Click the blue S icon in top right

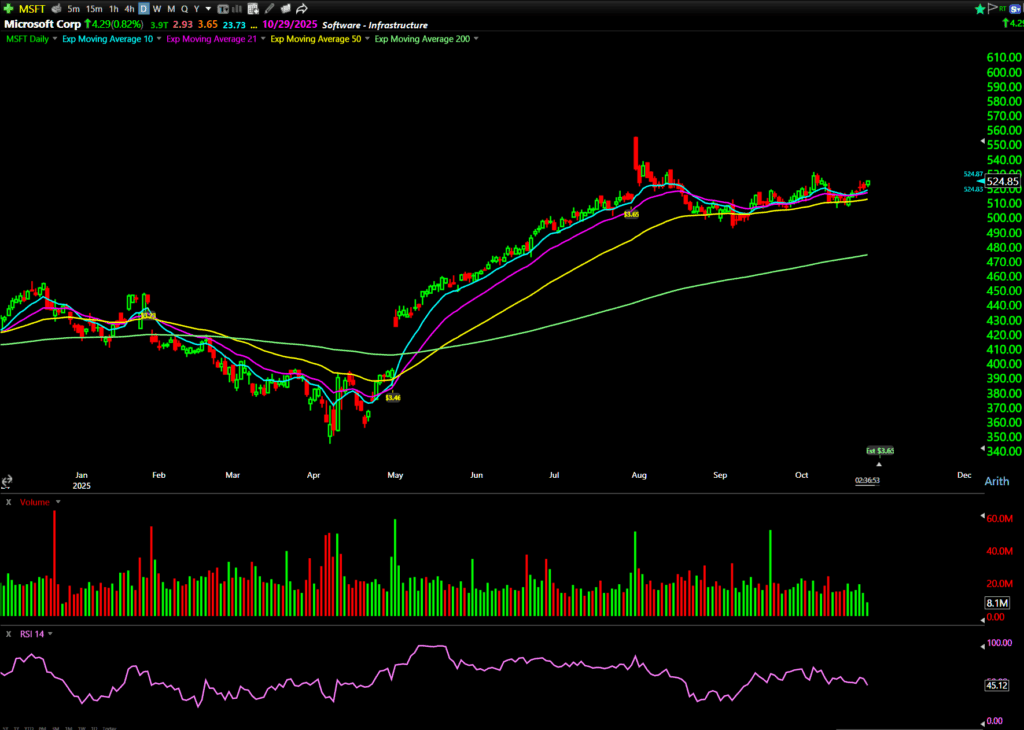1017,8
